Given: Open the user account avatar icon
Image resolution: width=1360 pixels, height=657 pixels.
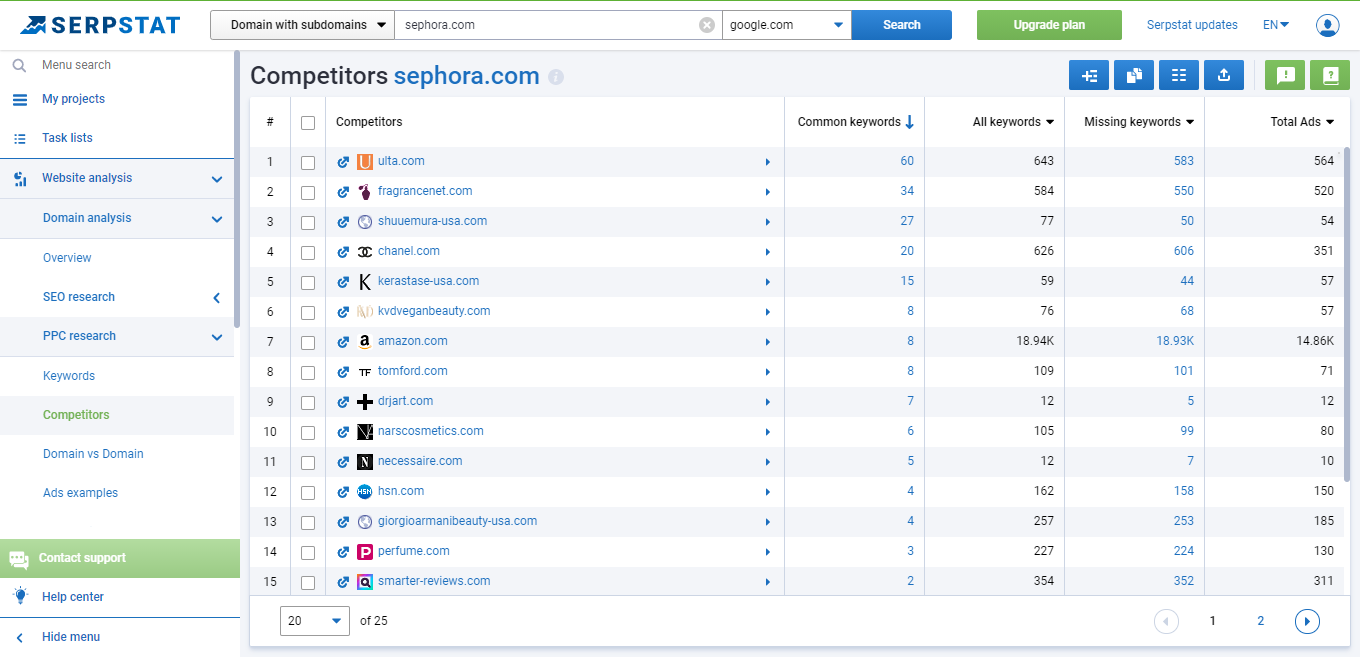Looking at the screenshot, I should [1327, 25].
